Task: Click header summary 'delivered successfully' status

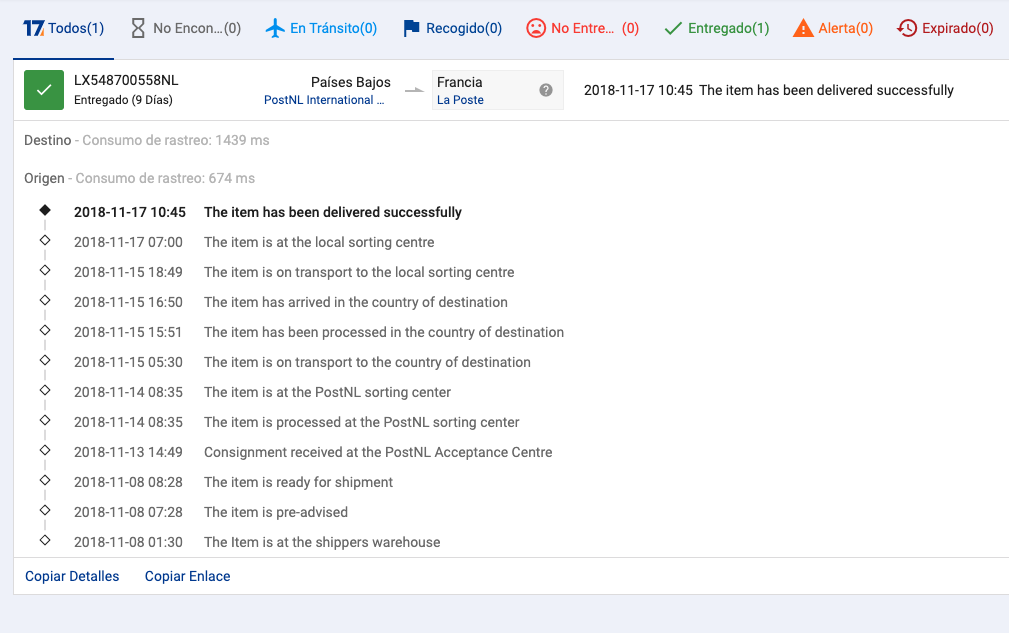Action: [826, 90]
